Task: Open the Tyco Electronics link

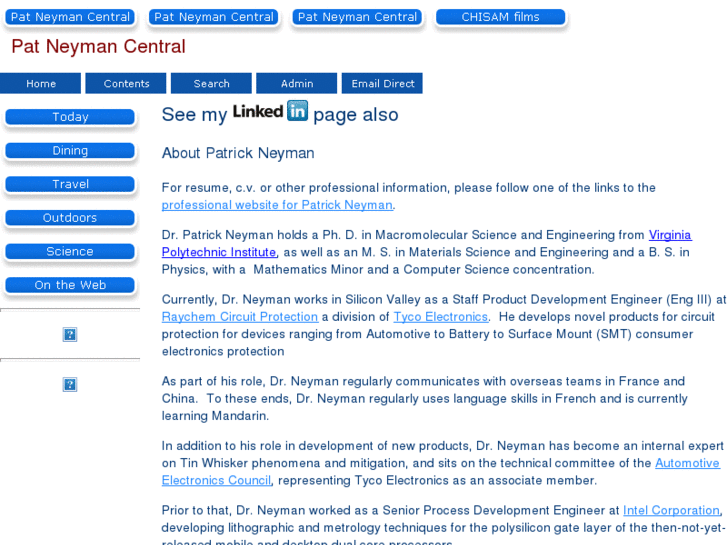Action: pyautogui.click(x=440, y=317)
